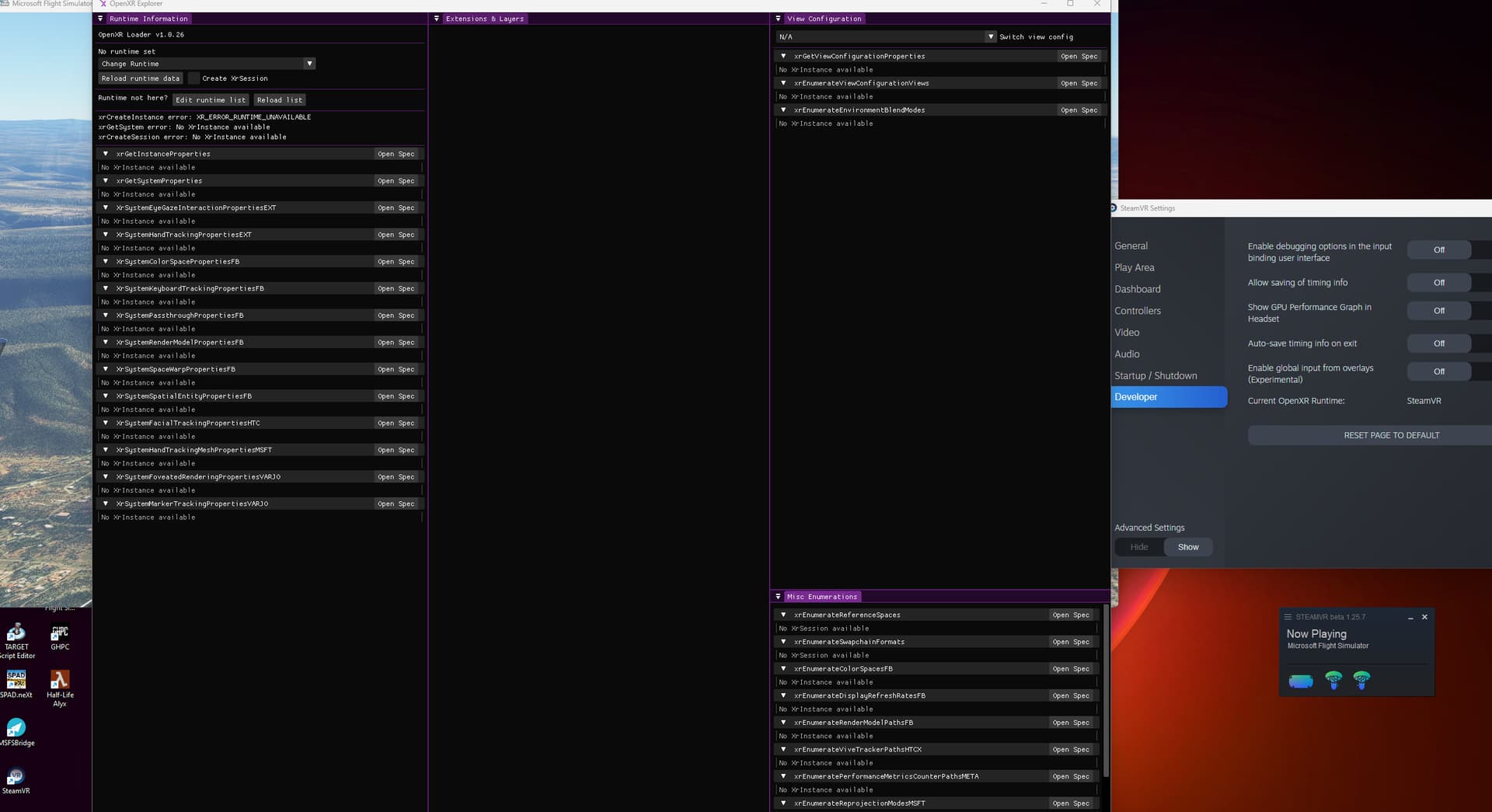Toggle 'Enable debugging options in input binding' switch
Viewport: 1492px width, 812px height.
tap(1439, 250)
